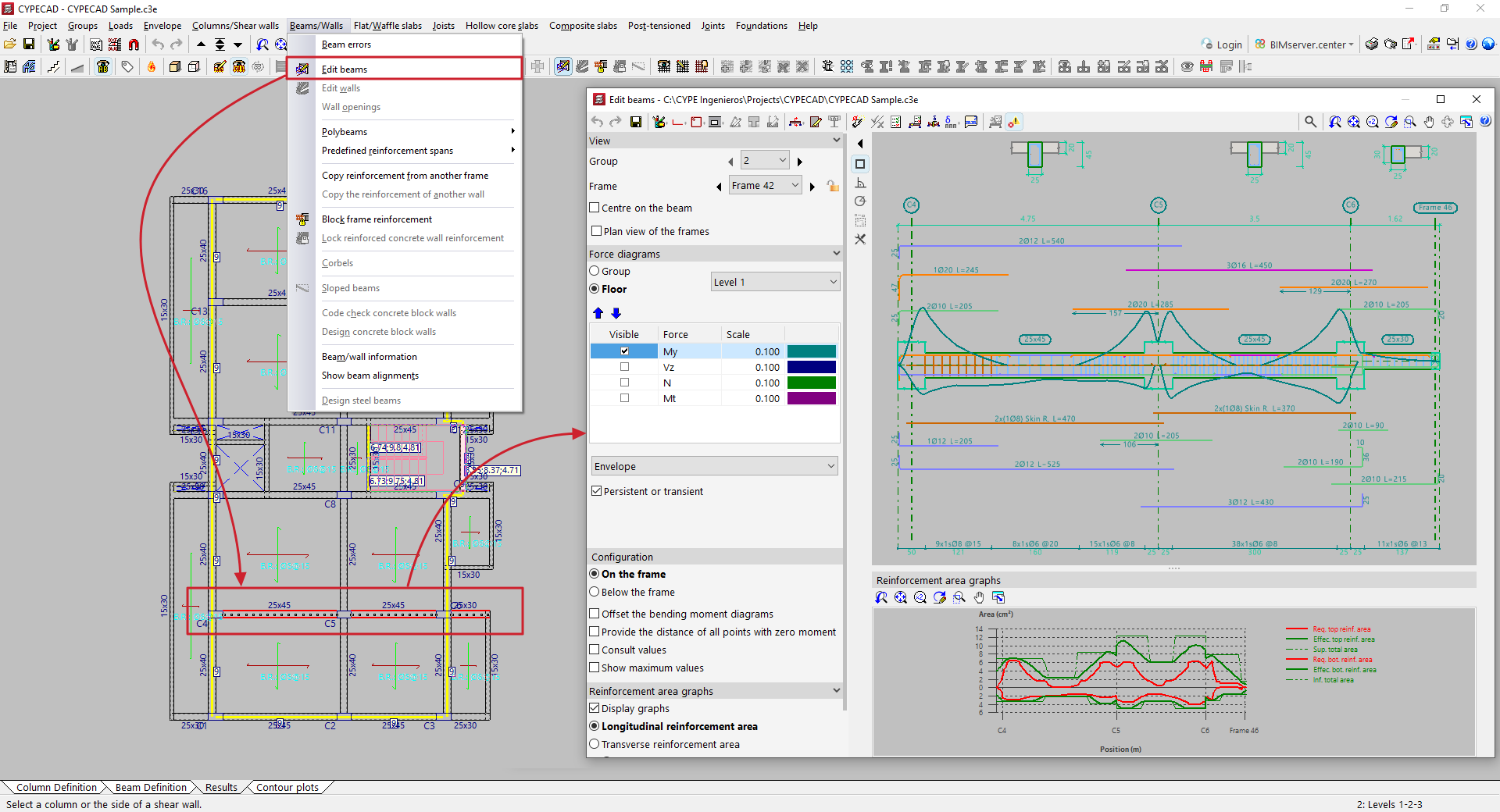Select Below the frame radio button
This screenshot has width=1500, height=812.
coord(595,592)
